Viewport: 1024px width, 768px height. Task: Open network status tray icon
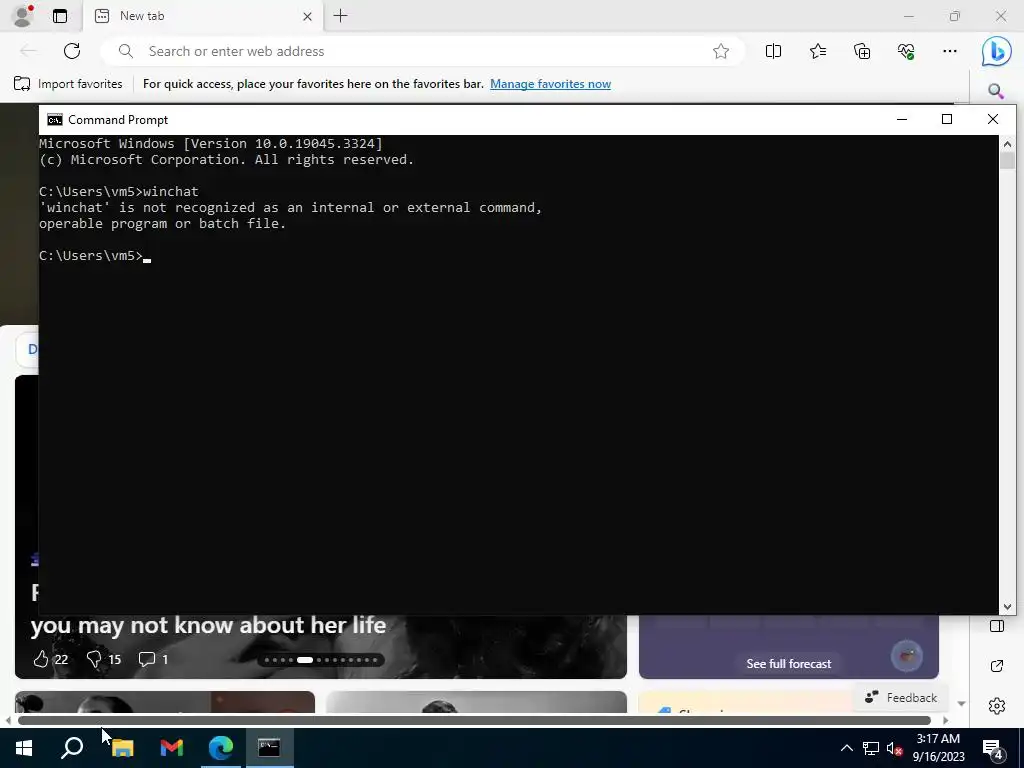(x=871, y=748)
